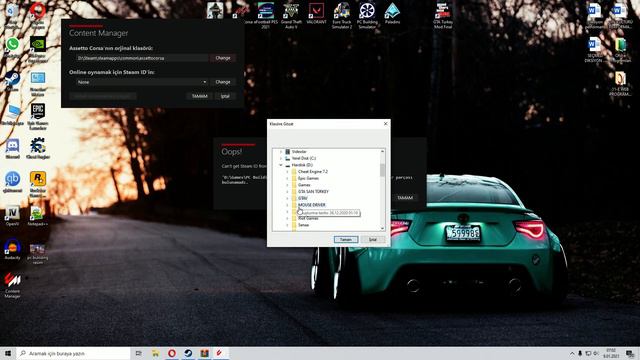640x360 pixels.
Task: Open File Explorer from the taskbar
Action: pos(156,353)
